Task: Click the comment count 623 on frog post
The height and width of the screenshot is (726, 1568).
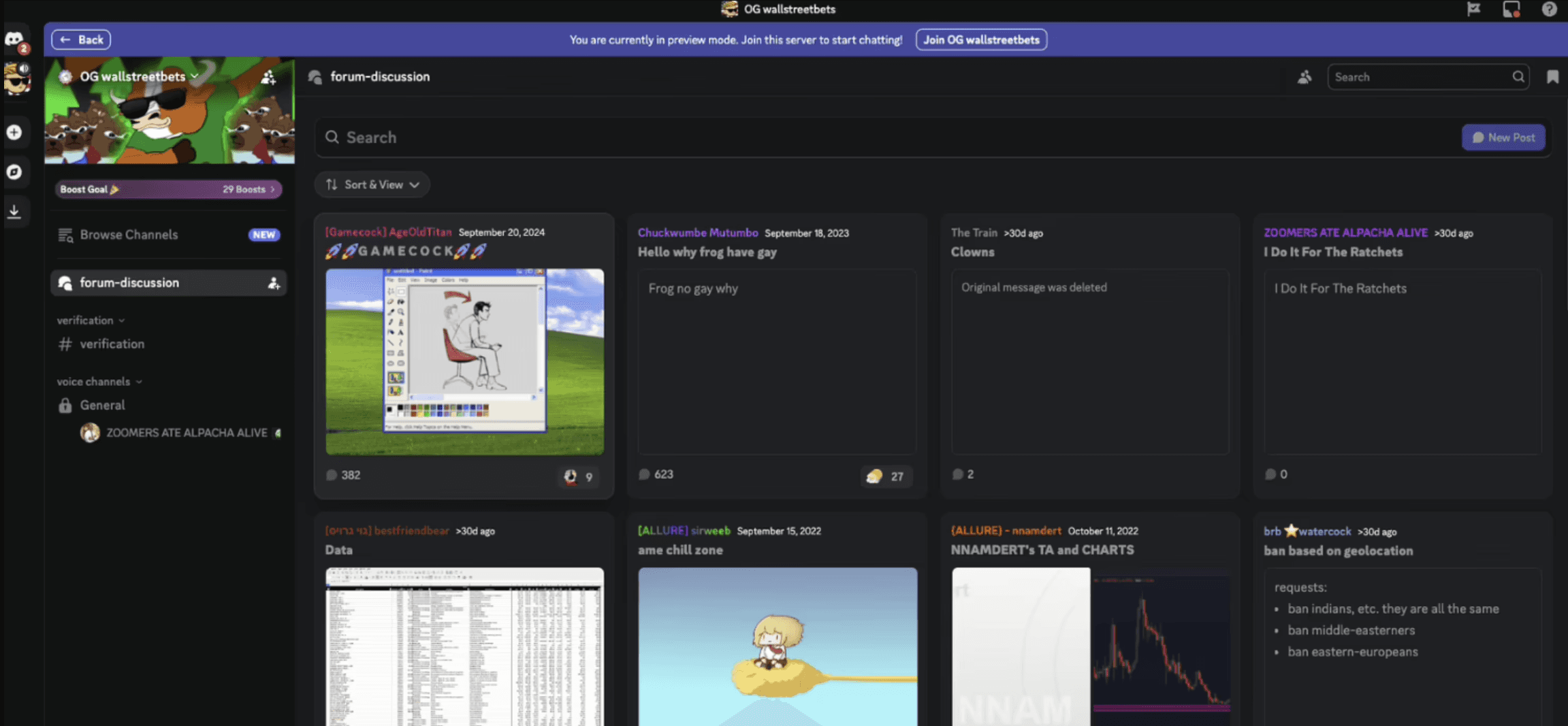Action: click(656, 474)
